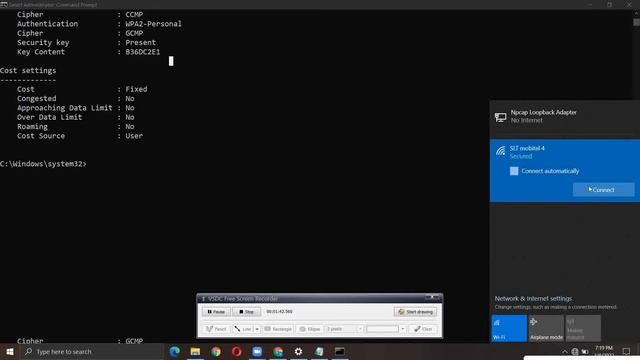Tick the Connect automatically checkbox

tap(514, 171)
